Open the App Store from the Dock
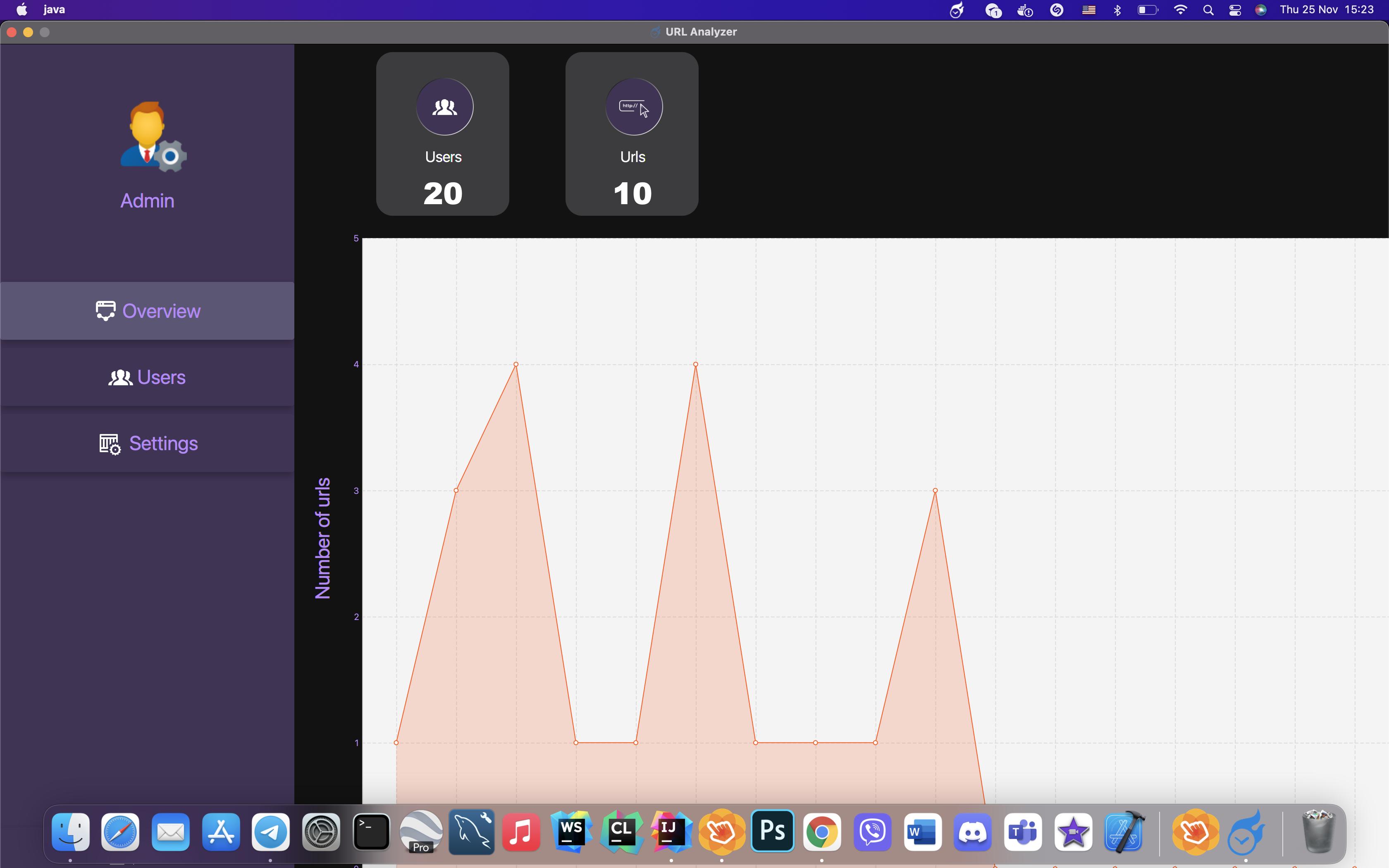 click(221, 832)
